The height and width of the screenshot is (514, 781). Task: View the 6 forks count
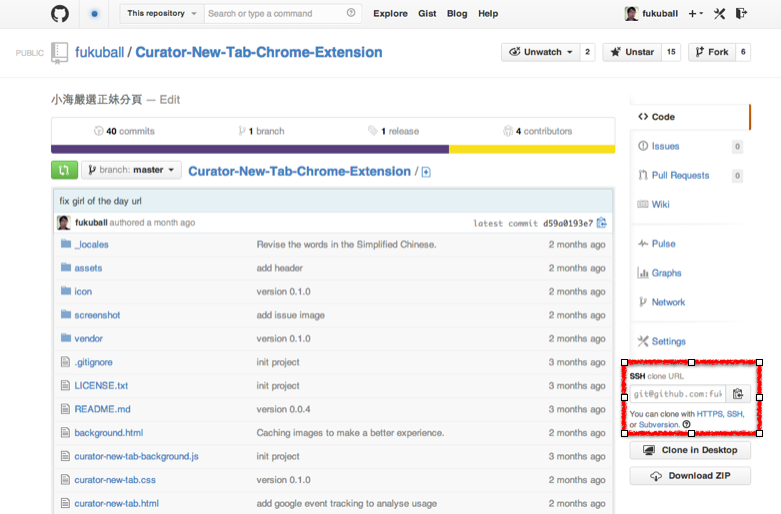click(x=743, y=52)
